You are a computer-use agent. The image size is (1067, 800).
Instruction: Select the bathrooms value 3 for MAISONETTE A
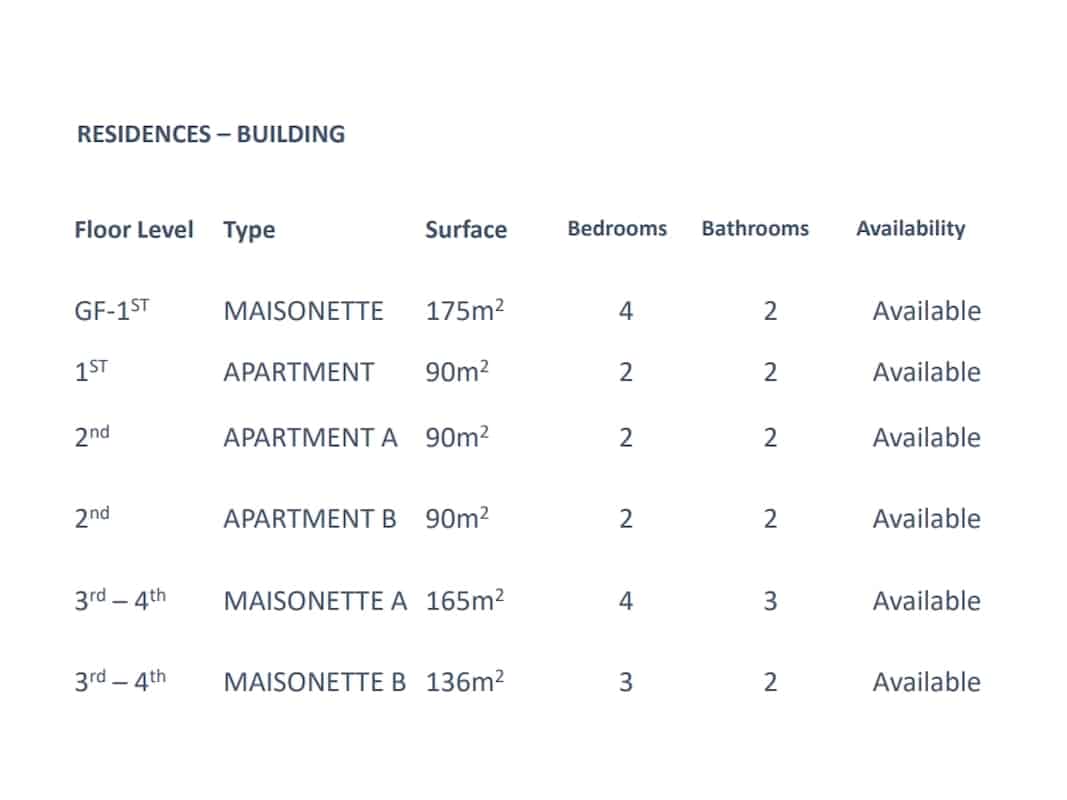click(x=770, y=601)
